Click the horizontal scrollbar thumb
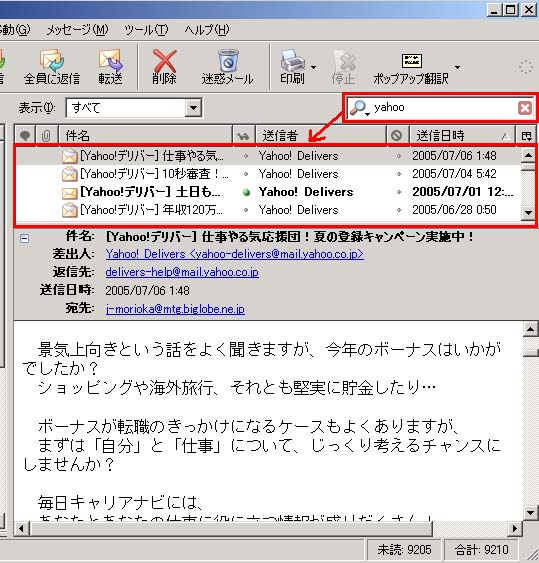Viewport: 539px width, 563px height. coord(232,529)
